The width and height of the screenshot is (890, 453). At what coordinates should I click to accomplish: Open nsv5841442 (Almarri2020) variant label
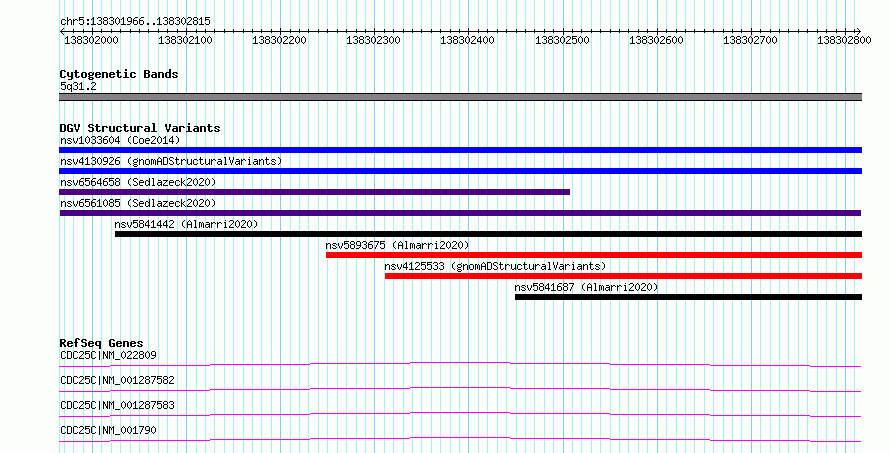(x=186, y=224)
